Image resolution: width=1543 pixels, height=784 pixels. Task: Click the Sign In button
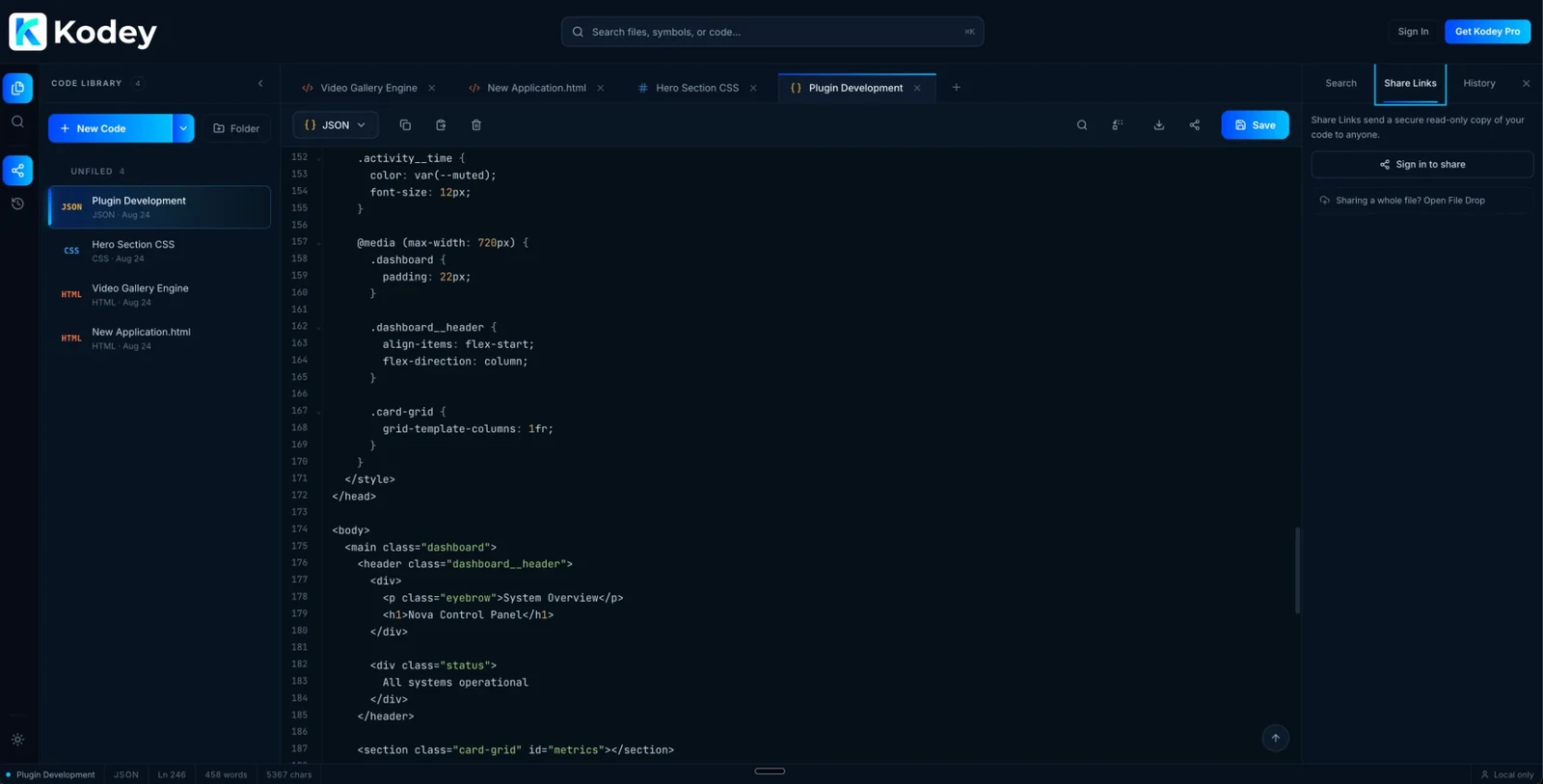pos(1413,32)
